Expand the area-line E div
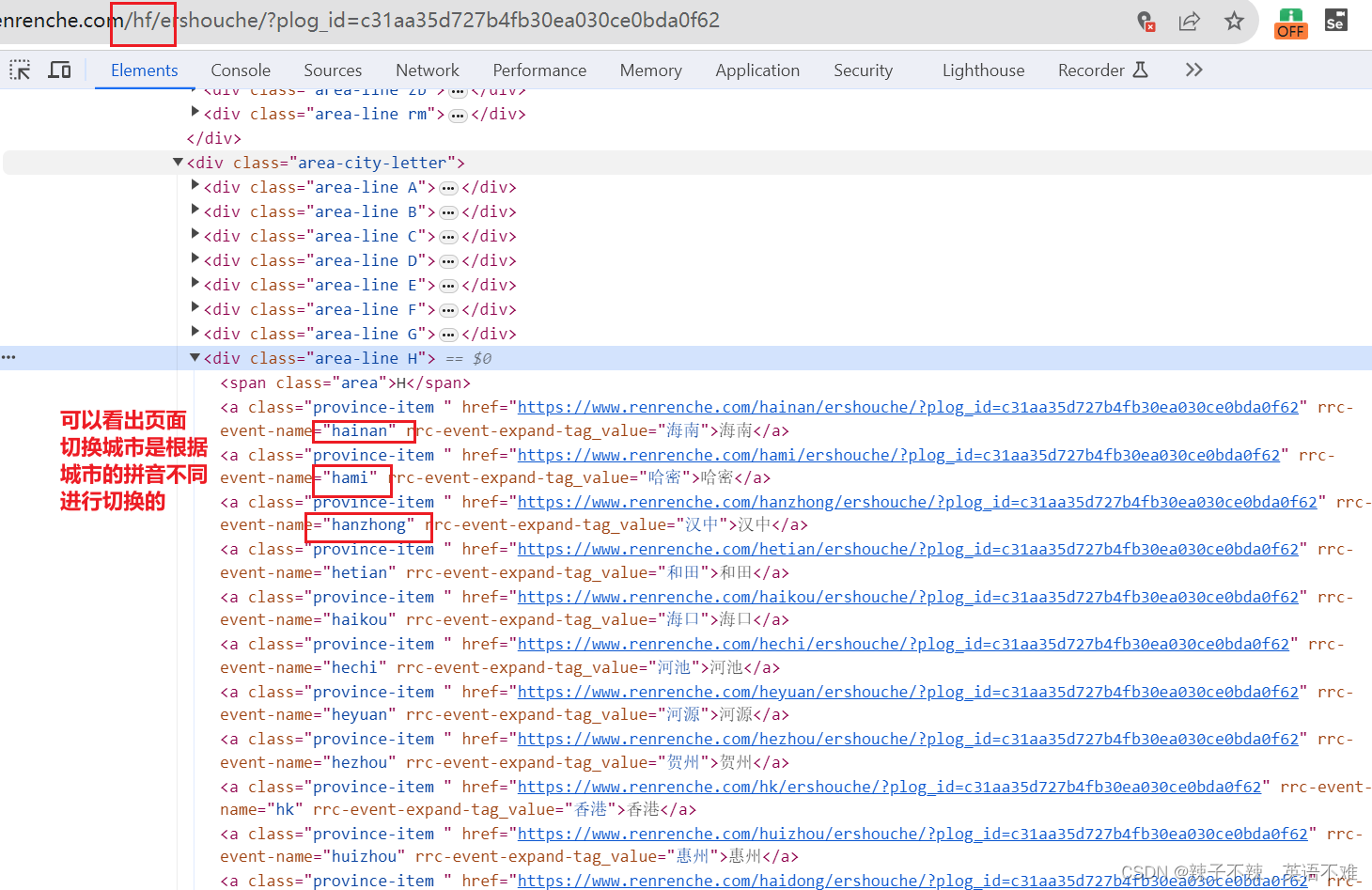 coord(195,284)
